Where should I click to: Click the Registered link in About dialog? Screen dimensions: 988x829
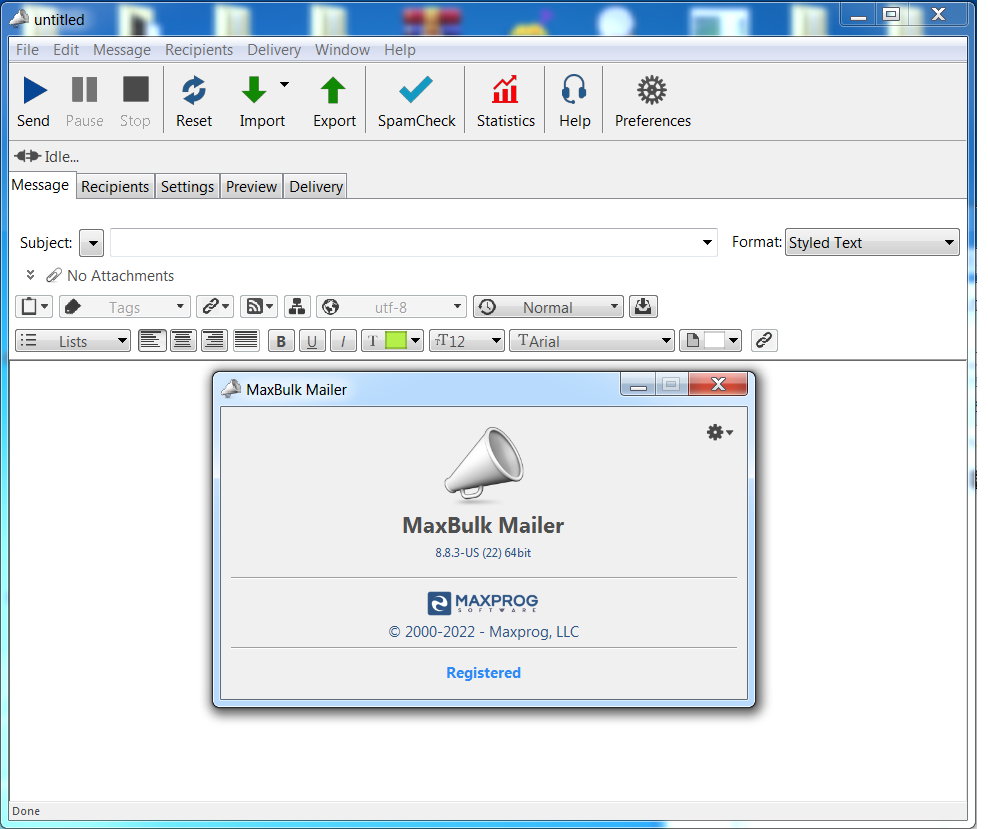click(483, 673)
